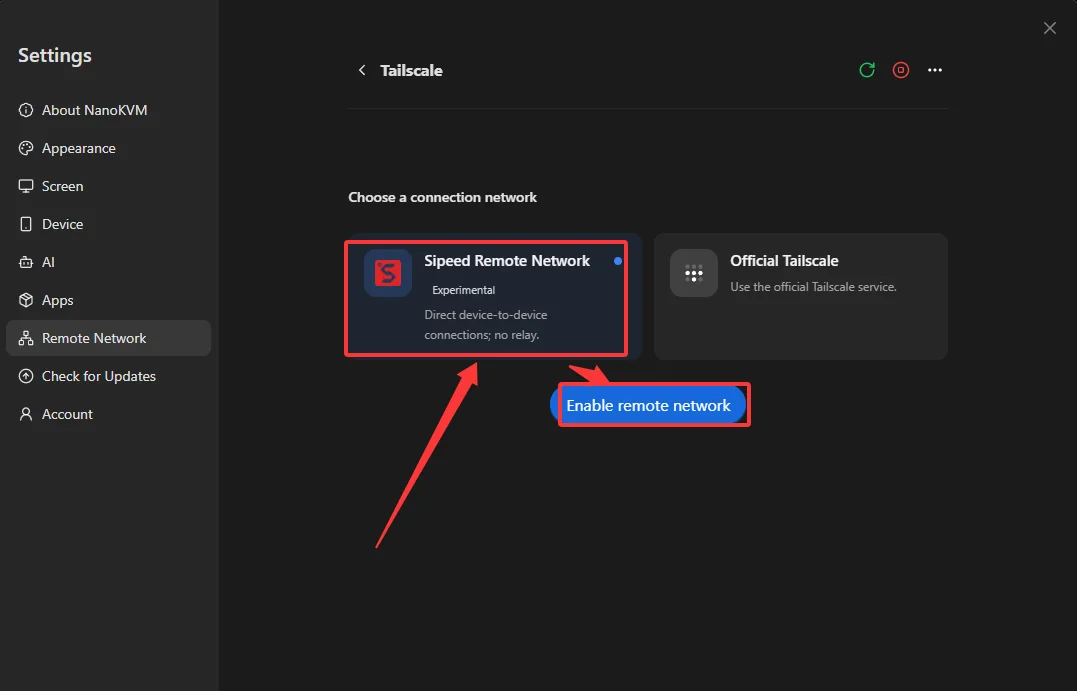Open the Account settings page
The image size is (1077, 691).
tap(109, 414)
